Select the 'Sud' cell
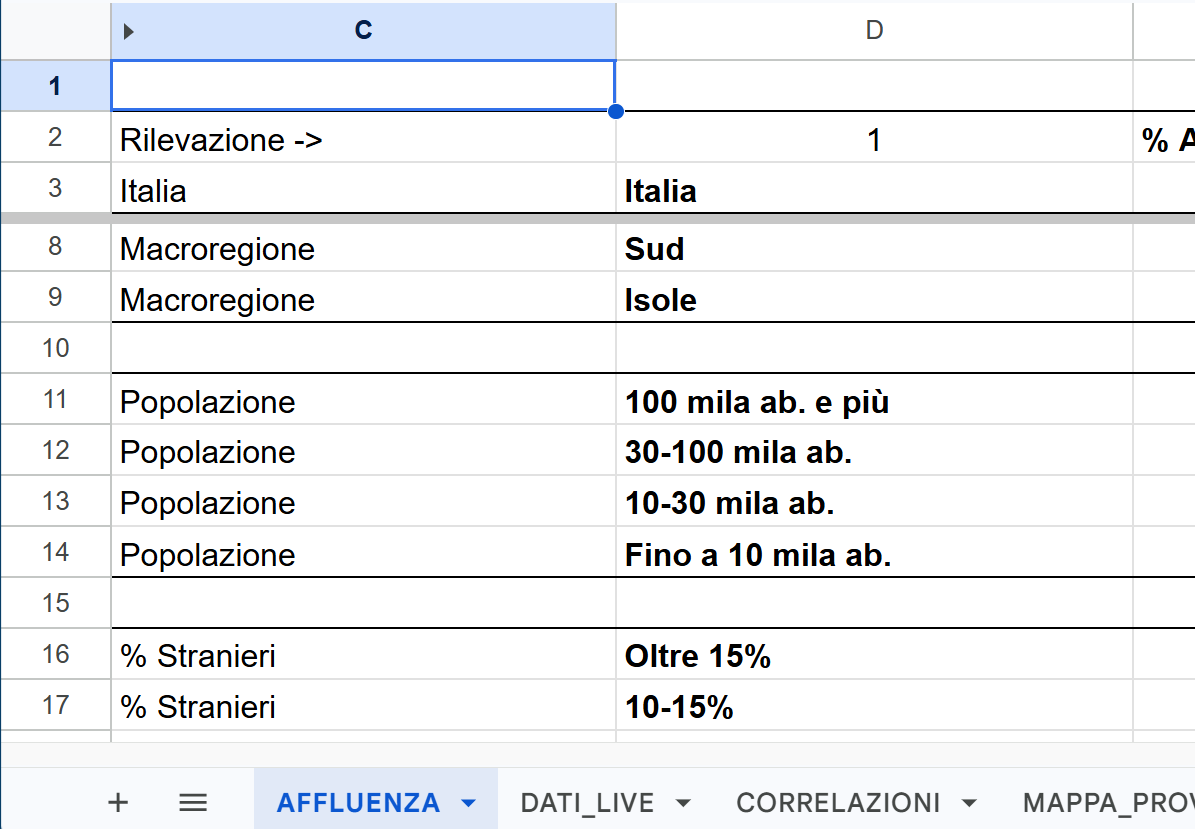 pyautogui.click(x=874, y=247)
